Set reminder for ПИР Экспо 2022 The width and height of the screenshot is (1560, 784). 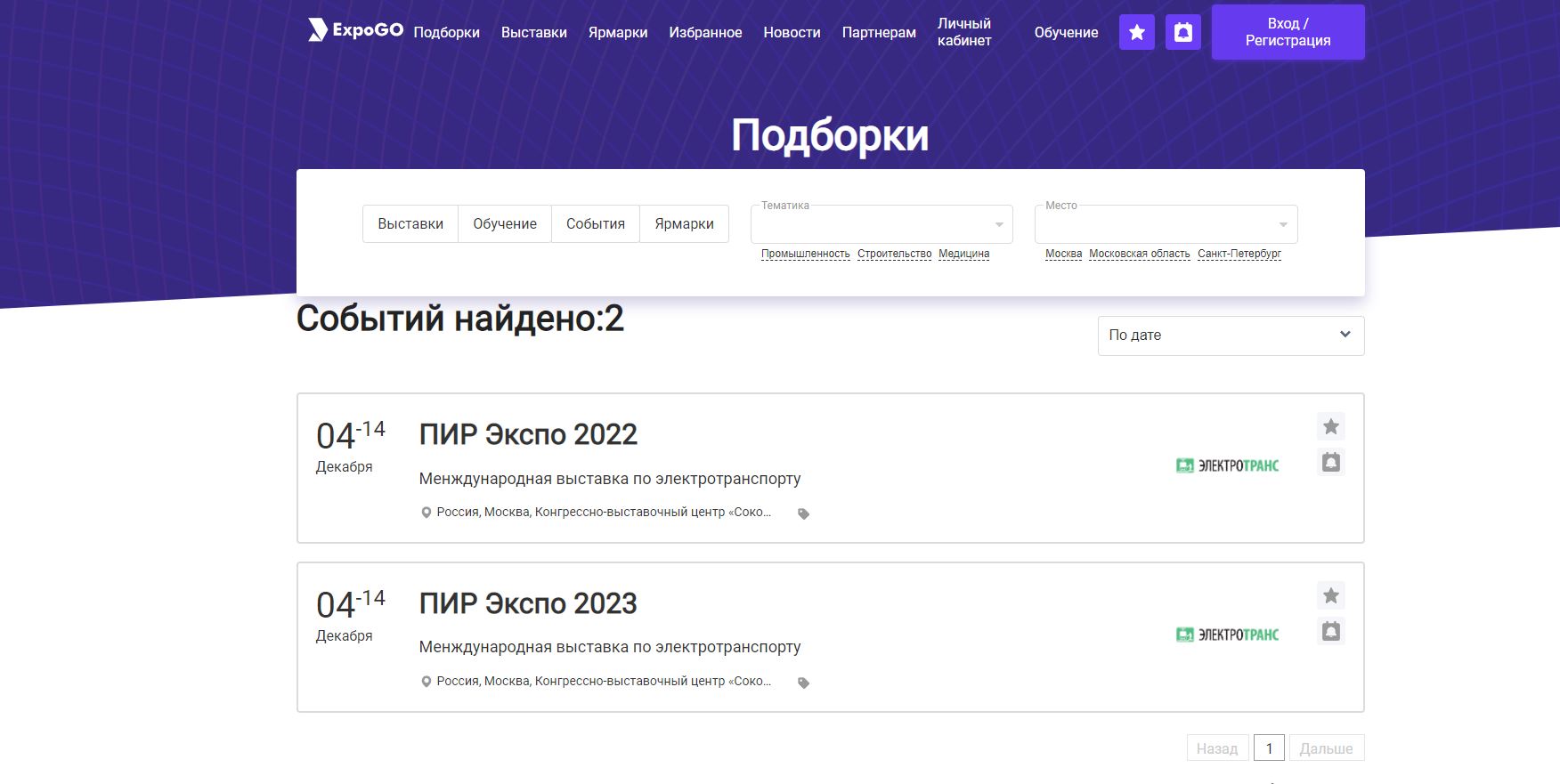tap(1330, 463)
